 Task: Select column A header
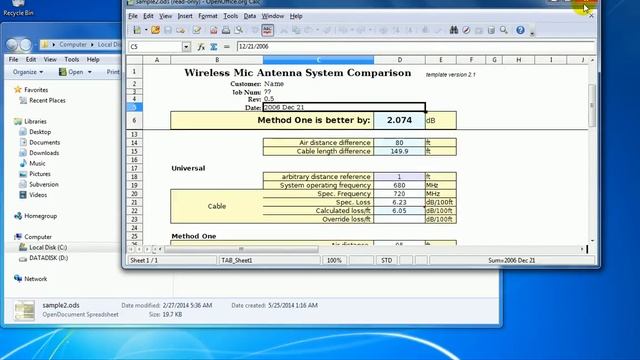tap(157, 60)
